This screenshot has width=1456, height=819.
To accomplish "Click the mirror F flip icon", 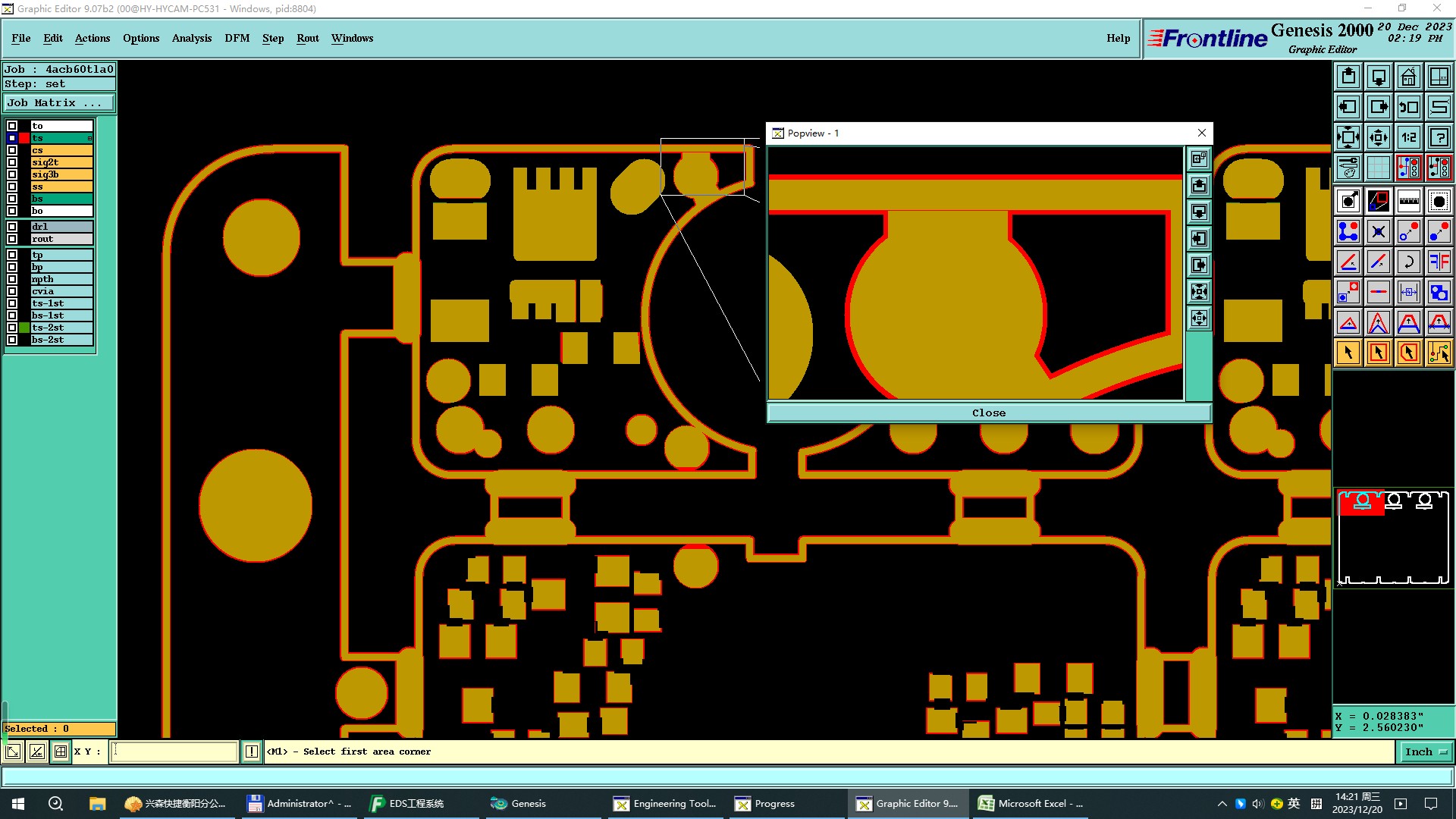I will (1439, 262).
